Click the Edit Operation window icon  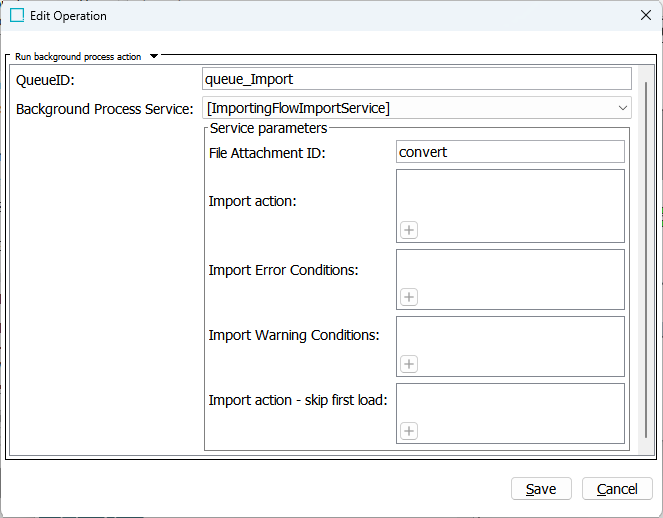click(x=17, y=16)
